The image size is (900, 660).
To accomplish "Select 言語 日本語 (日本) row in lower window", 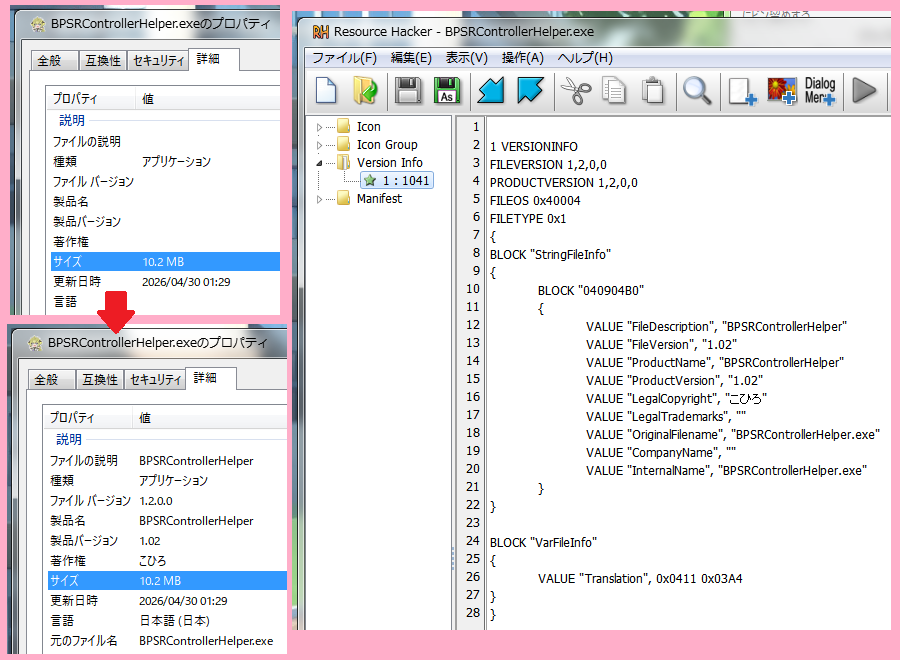I will pos(167,621).
